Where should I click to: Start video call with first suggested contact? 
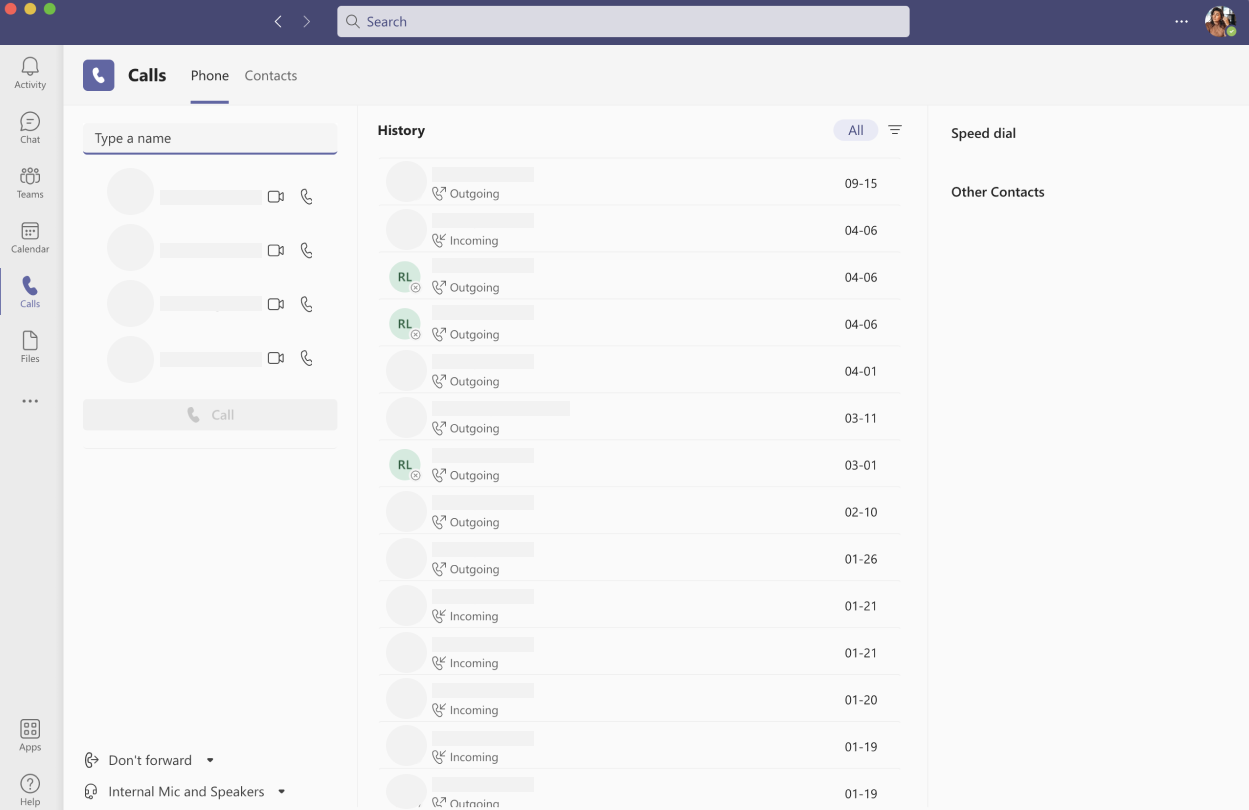[276, 197]
